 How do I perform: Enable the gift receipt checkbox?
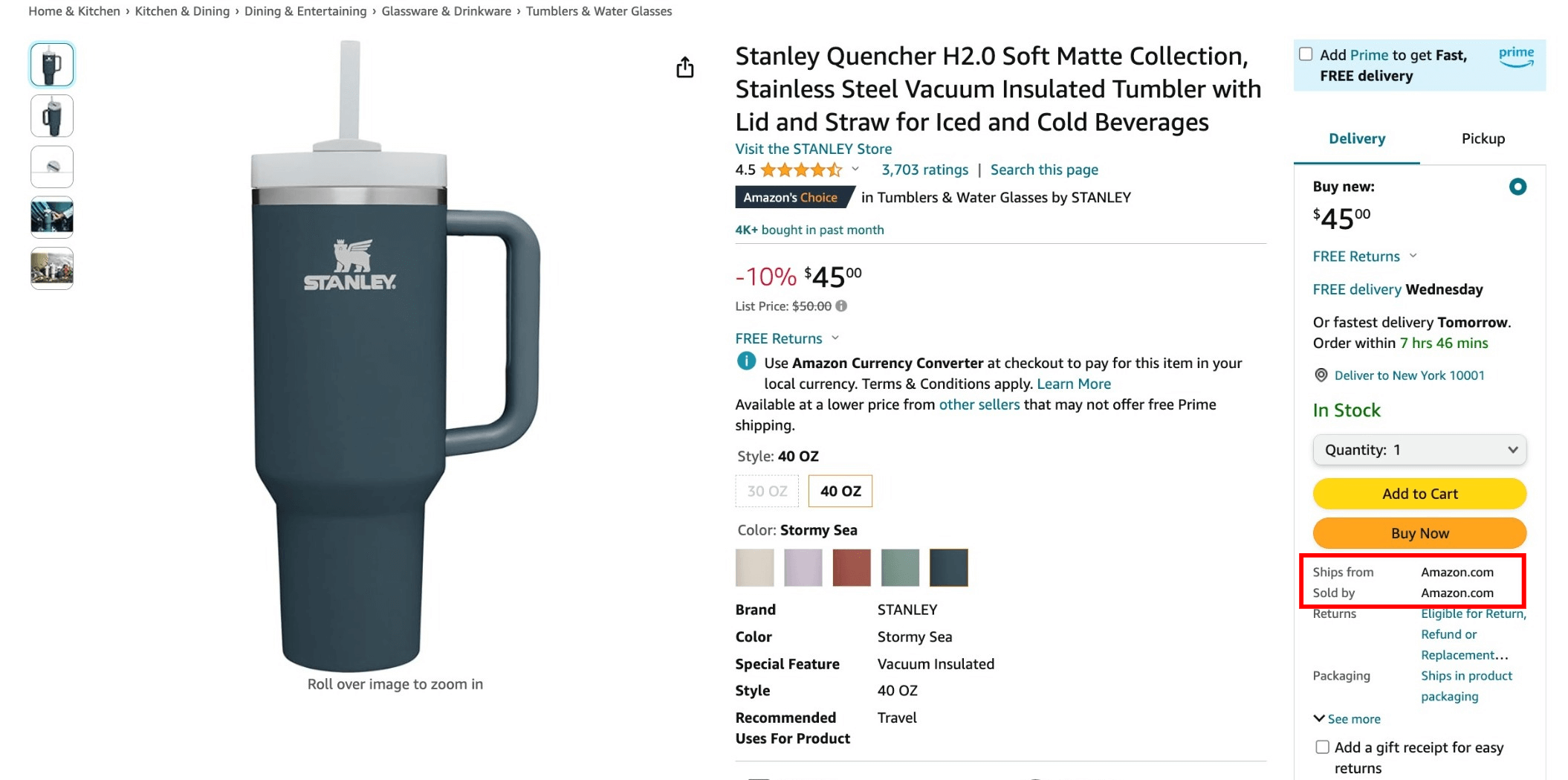pyautogui.click(x=1322, y=747)
